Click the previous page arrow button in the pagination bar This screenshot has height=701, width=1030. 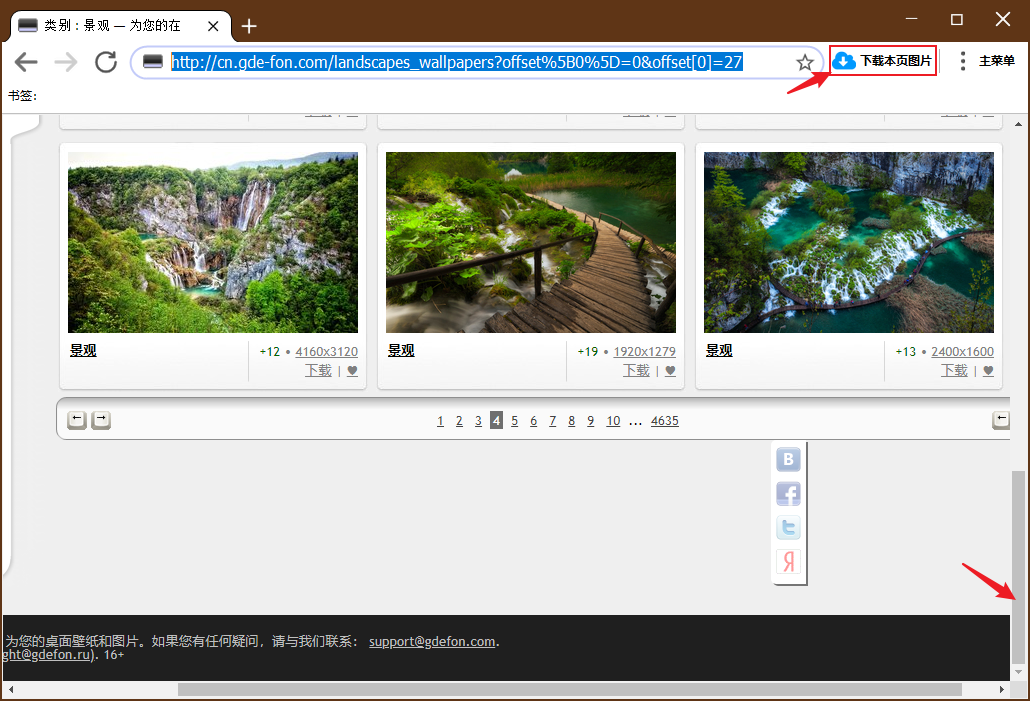pyautogui.click(x=77, y=420)
